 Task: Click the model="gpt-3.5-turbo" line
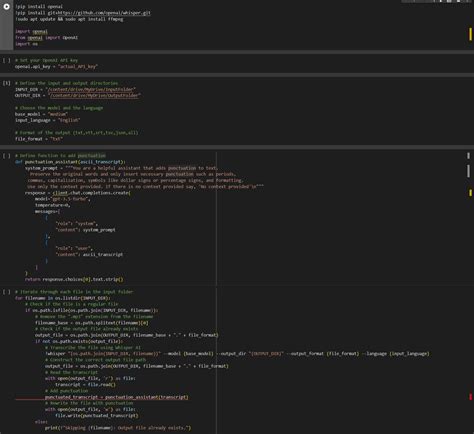63,199
